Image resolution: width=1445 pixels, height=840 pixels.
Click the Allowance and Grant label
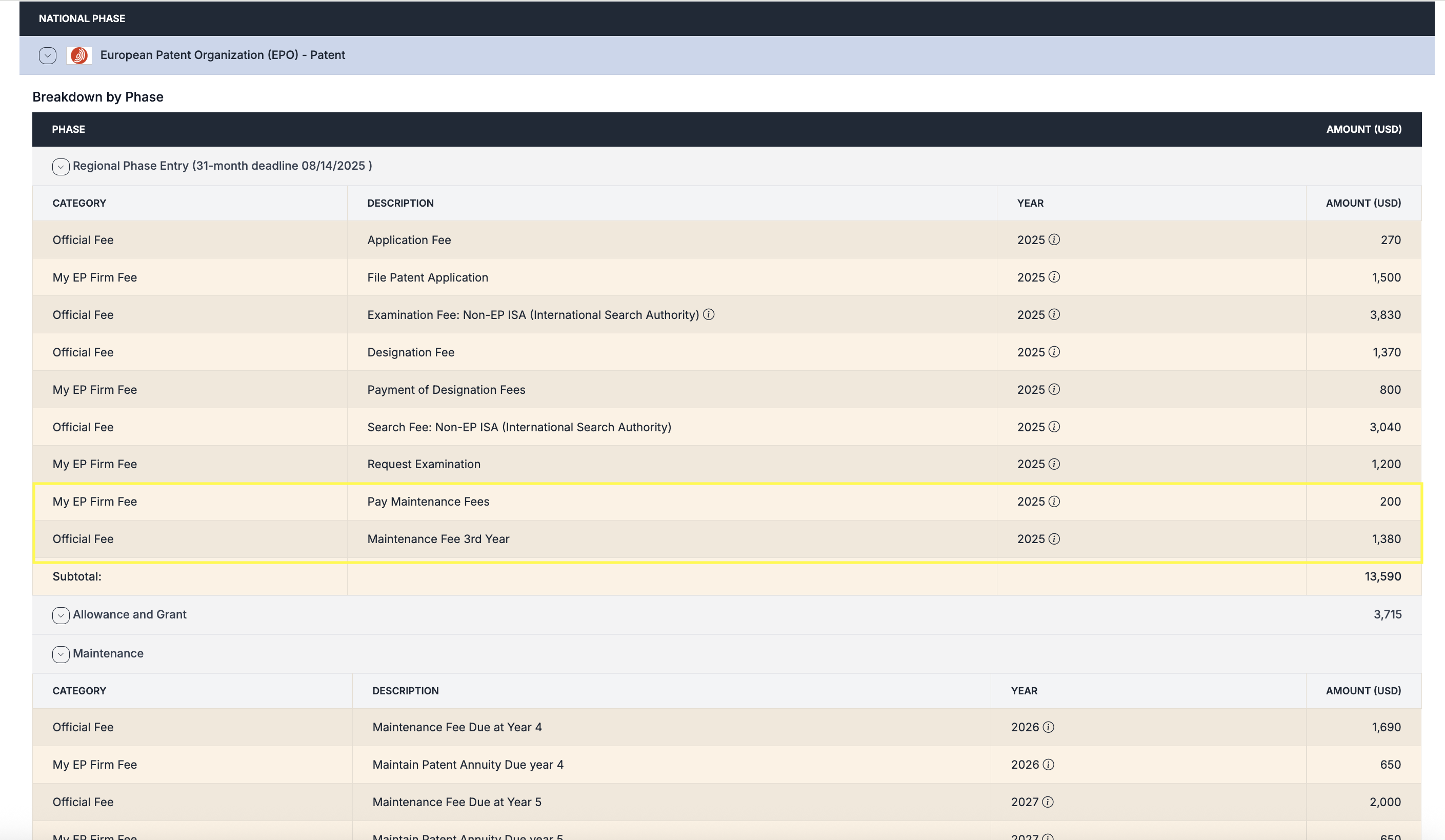pyautogui.click(x=130, y=614)
